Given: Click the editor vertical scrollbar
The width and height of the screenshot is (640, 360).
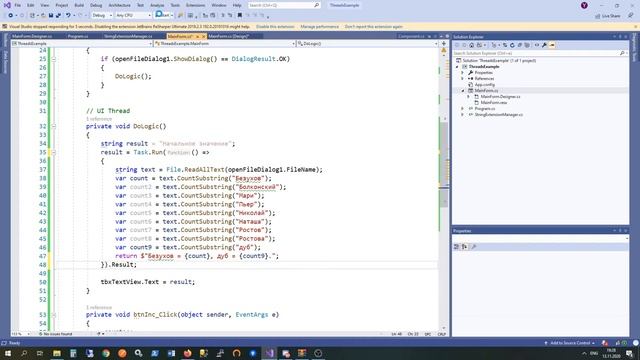Looking at the screenshot, I should [444, 188].
